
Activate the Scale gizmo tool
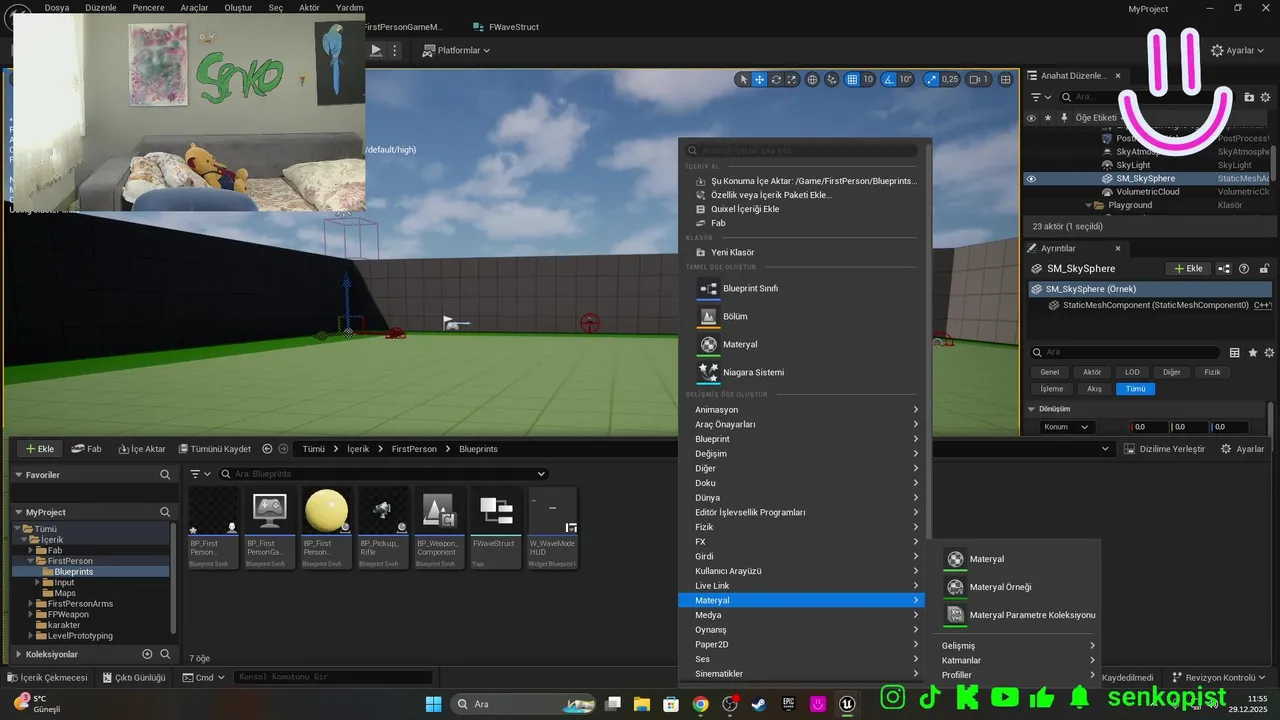[x=792, y=80]
